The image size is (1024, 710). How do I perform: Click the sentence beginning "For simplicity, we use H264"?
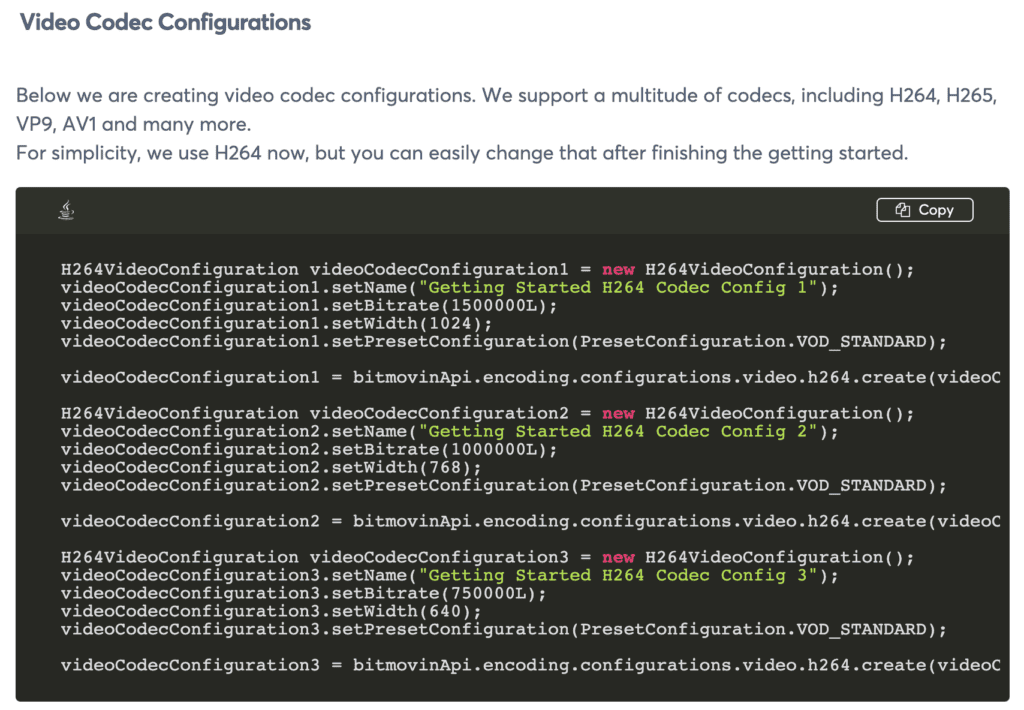(x=462, y=153)
